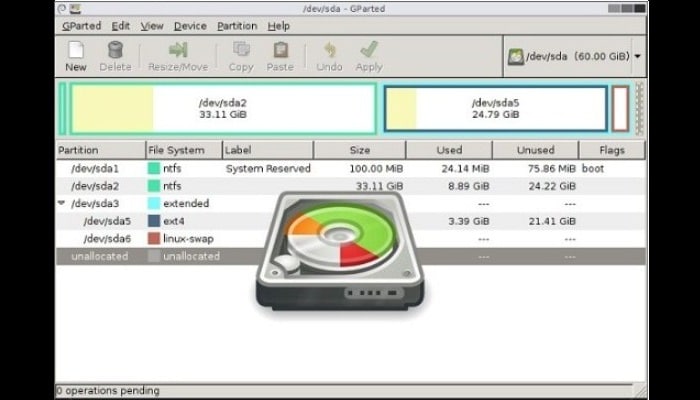Screen dimensions: 700x400
Task: Click the extended filesystem color swatch
Action: (x=154, y=203)
